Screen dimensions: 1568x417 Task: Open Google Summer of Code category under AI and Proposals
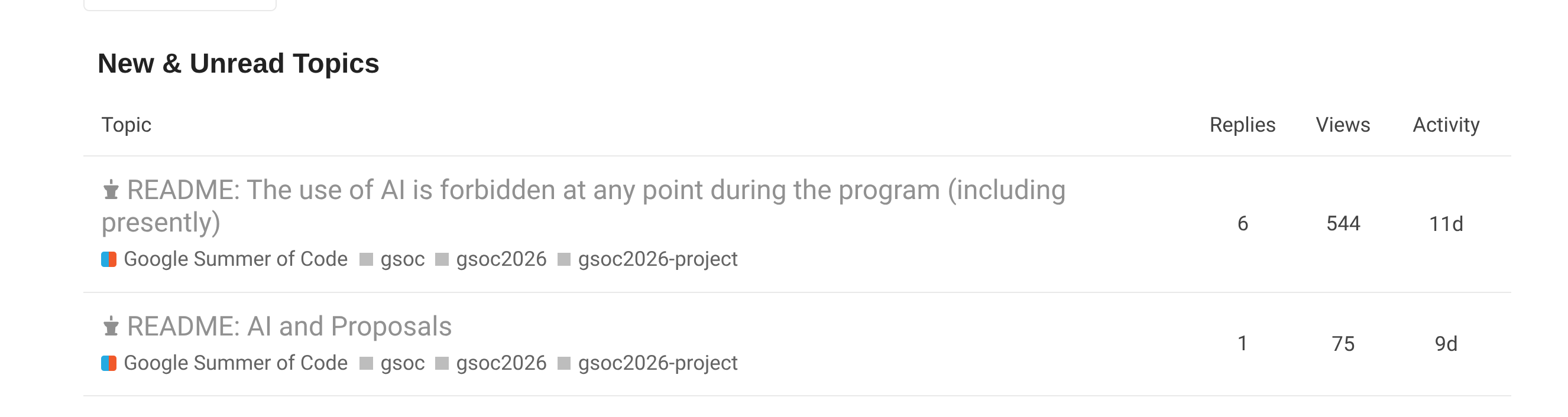[x=235, y=363]
